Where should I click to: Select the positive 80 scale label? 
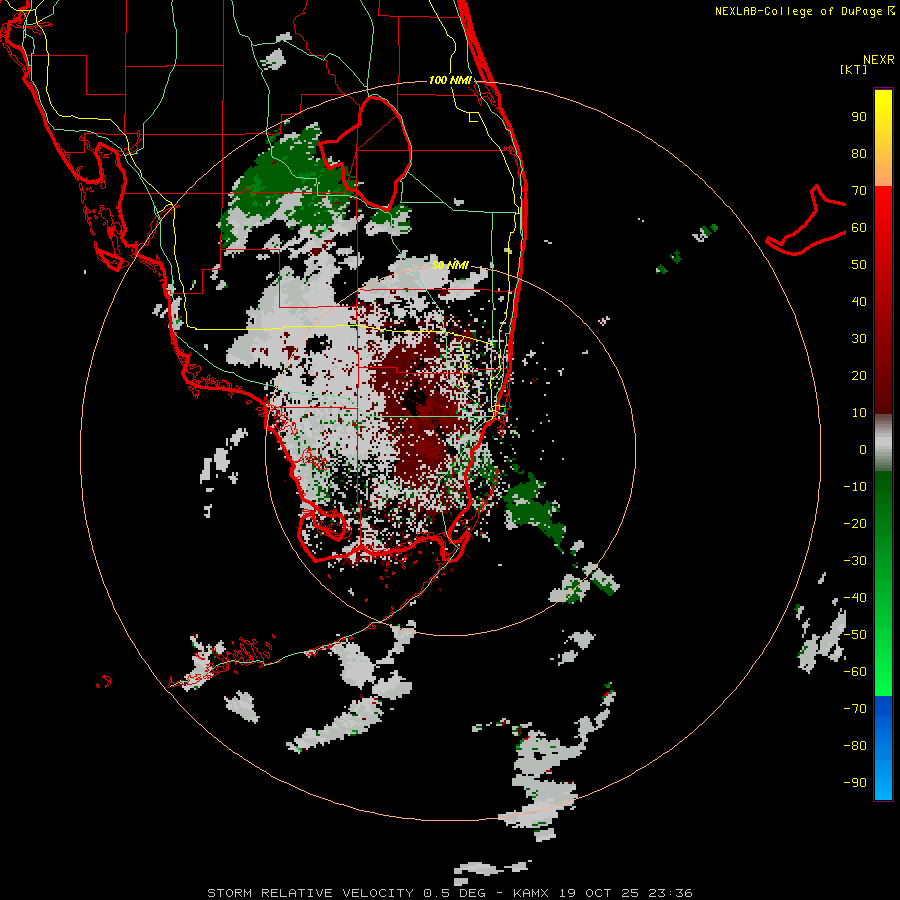[859, 153]
